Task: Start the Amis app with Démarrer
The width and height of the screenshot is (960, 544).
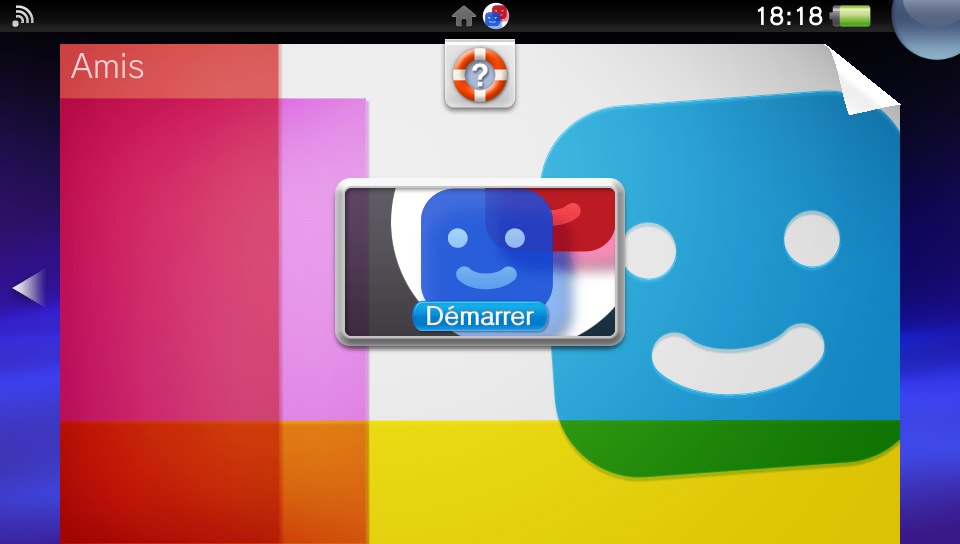Action: pos(479,316)
